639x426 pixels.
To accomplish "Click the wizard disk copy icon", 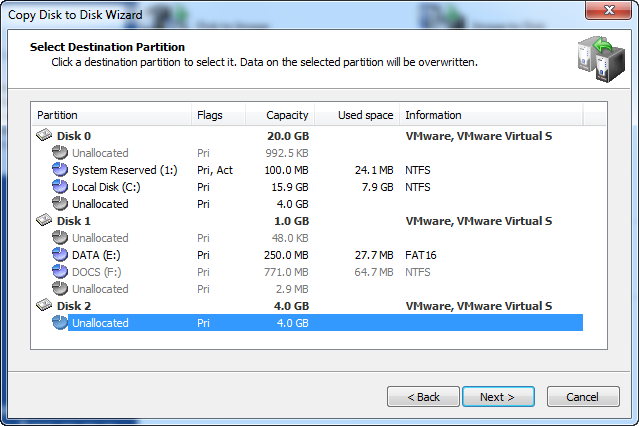I will (601, 59).
